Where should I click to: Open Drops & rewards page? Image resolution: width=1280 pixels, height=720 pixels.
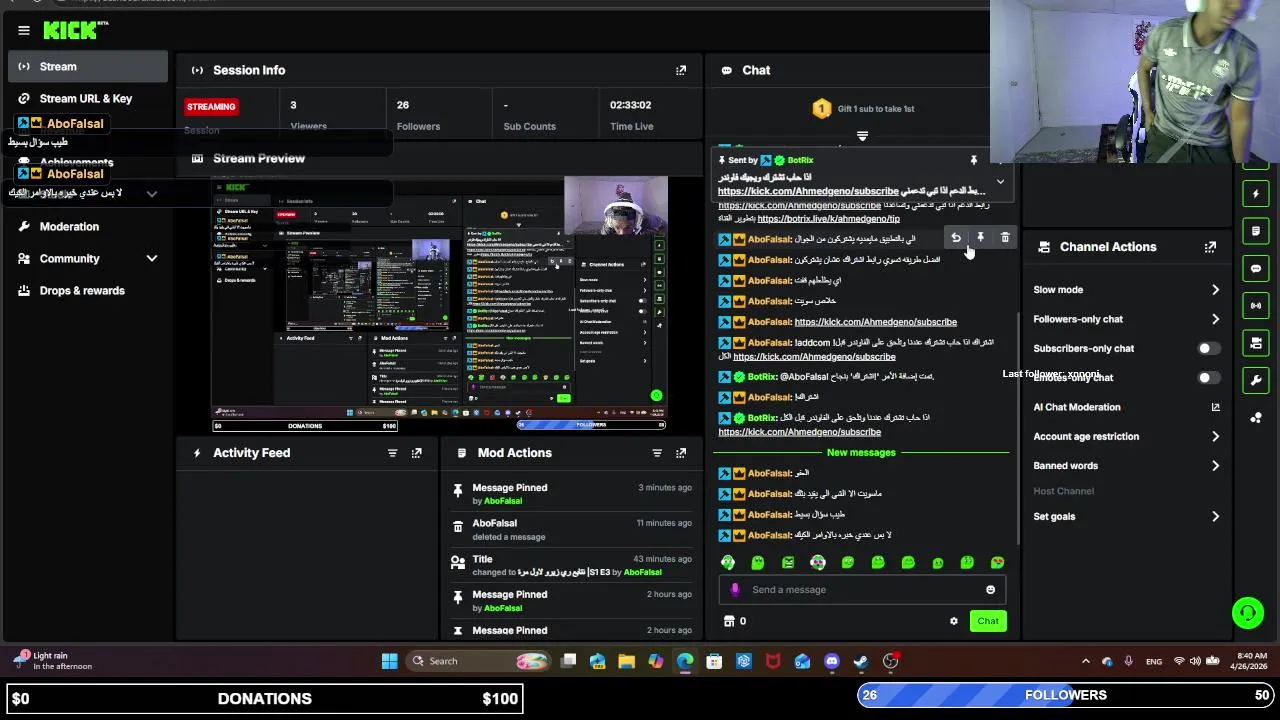click(88, 291)
